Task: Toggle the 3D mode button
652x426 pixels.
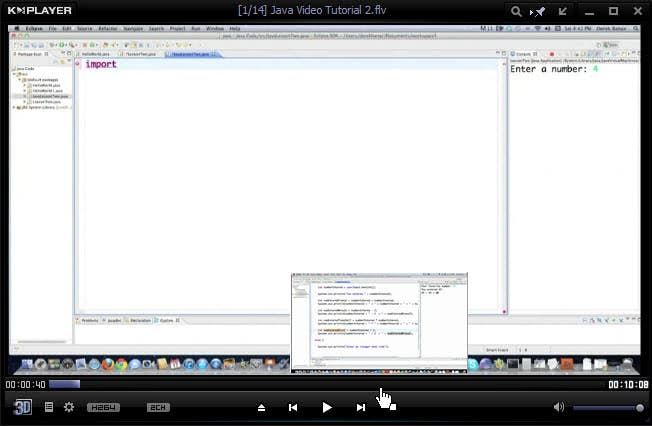Action: (x=22, y=407)
